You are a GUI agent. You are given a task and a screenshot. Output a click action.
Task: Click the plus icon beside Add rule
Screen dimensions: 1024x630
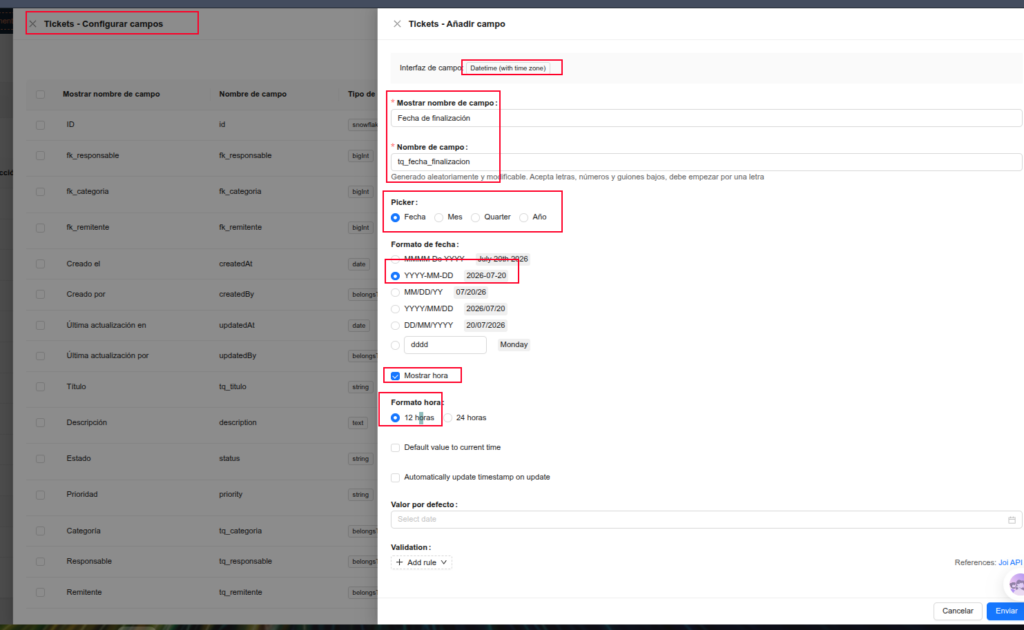point(400,562)
